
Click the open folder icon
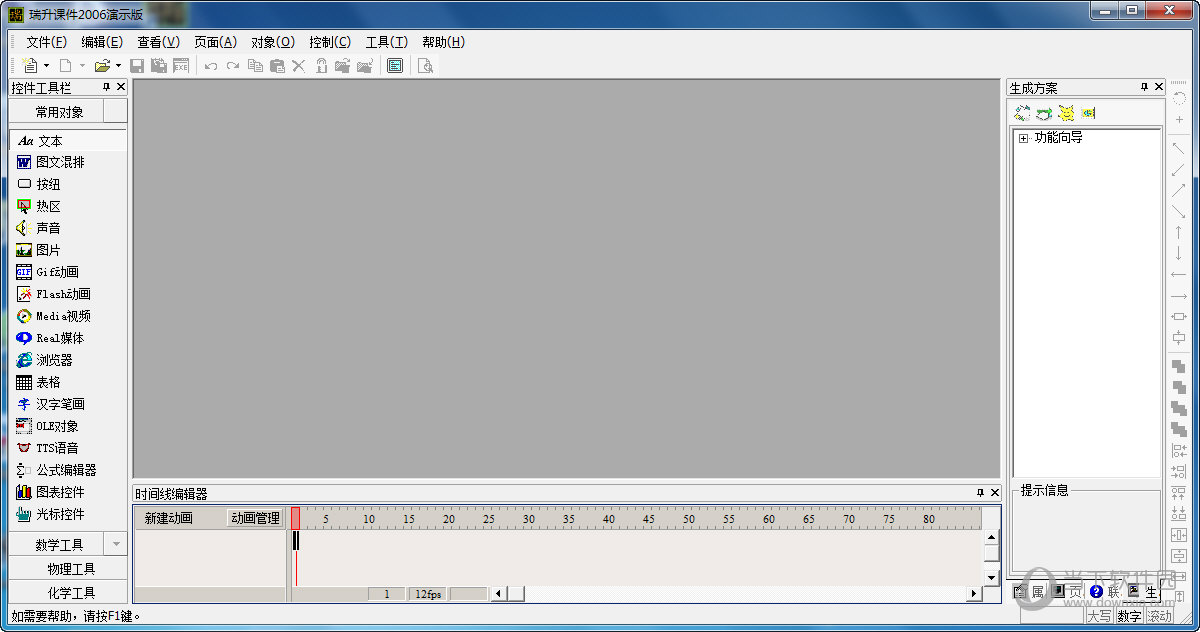coord(102,66)
